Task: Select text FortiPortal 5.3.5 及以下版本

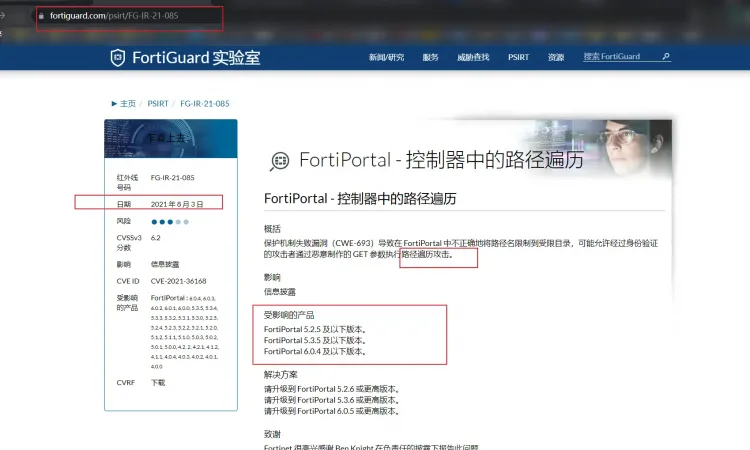Action: point(314,340)
